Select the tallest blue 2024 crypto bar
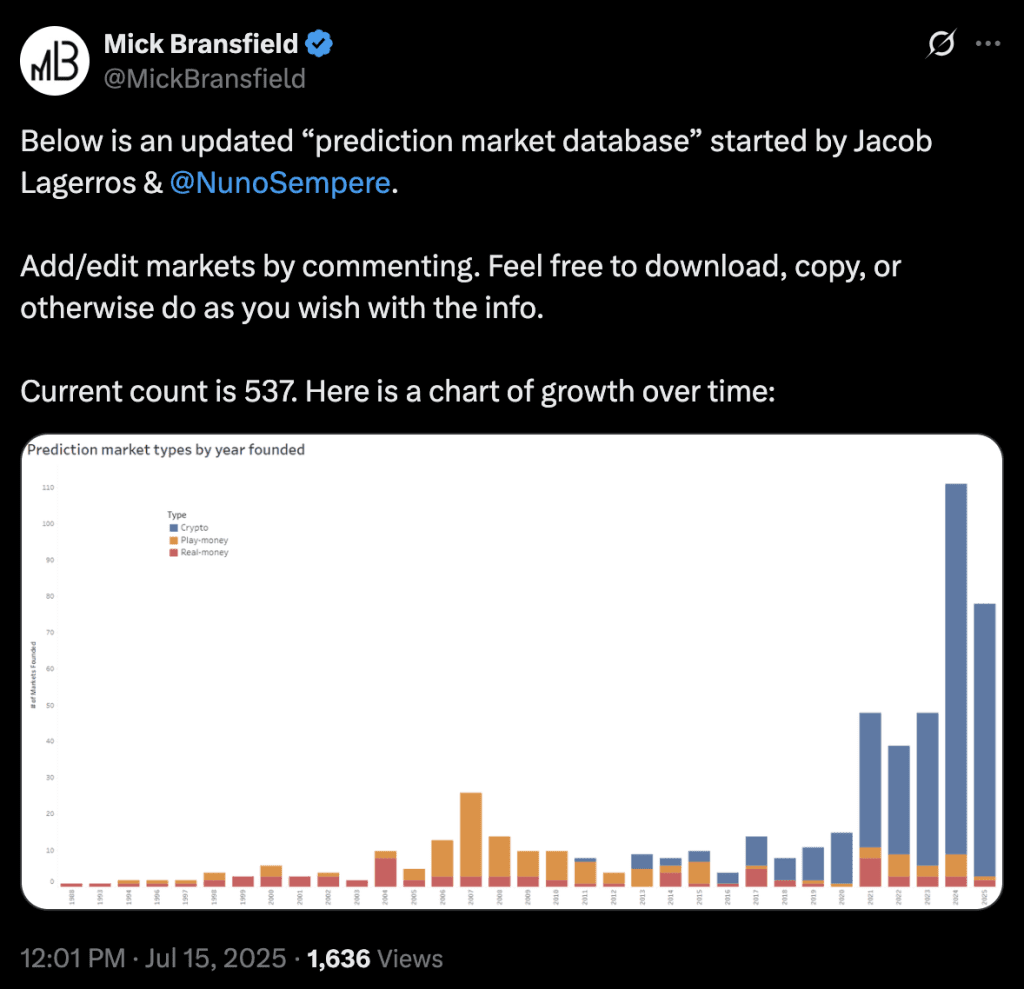Screen dimensions: 1024x989 coord(956,669)
